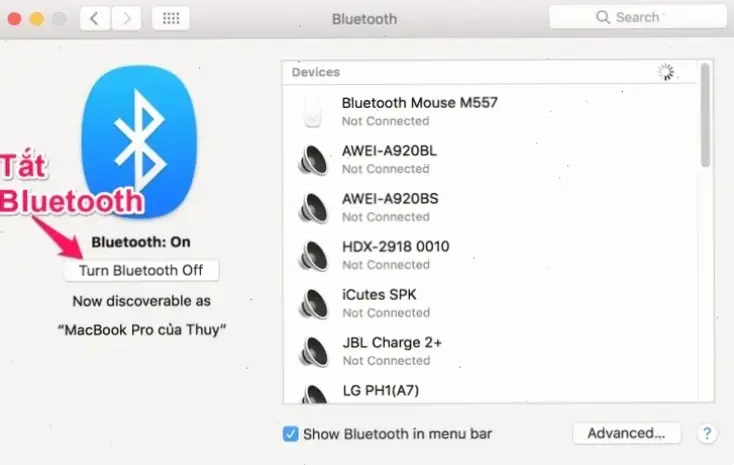Show all preferences via grid icon
Viewport: 734px width, 465px height.
(171, 18)
